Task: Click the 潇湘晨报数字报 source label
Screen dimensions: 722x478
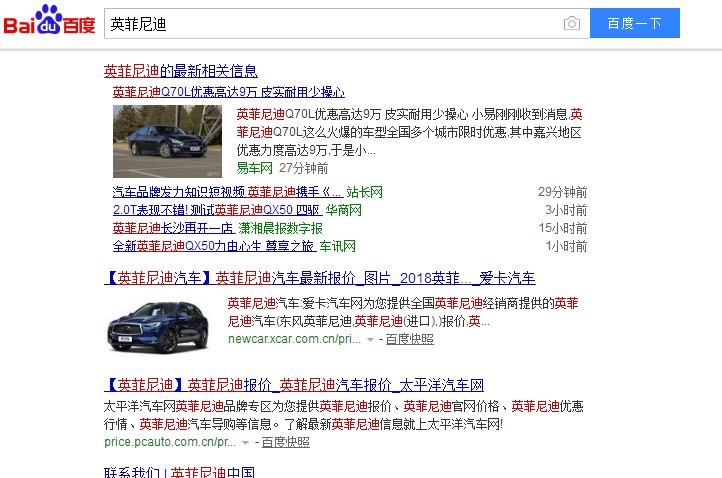Action: coord(280,228)
